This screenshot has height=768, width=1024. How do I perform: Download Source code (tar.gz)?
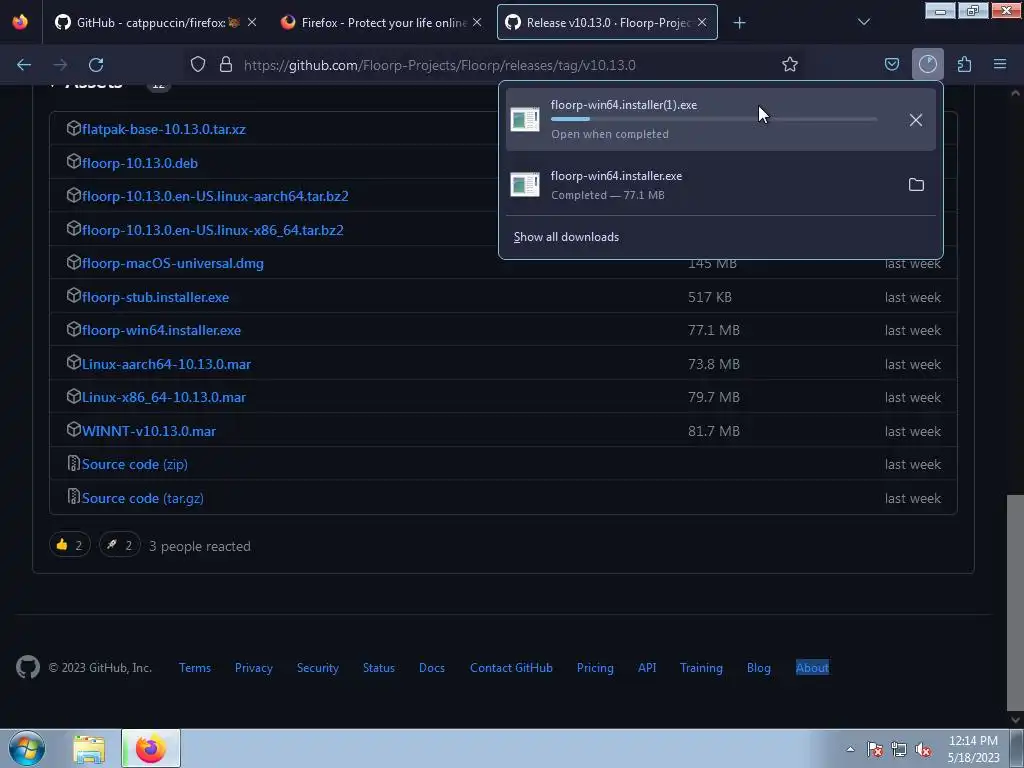click(x=142, y=498)
